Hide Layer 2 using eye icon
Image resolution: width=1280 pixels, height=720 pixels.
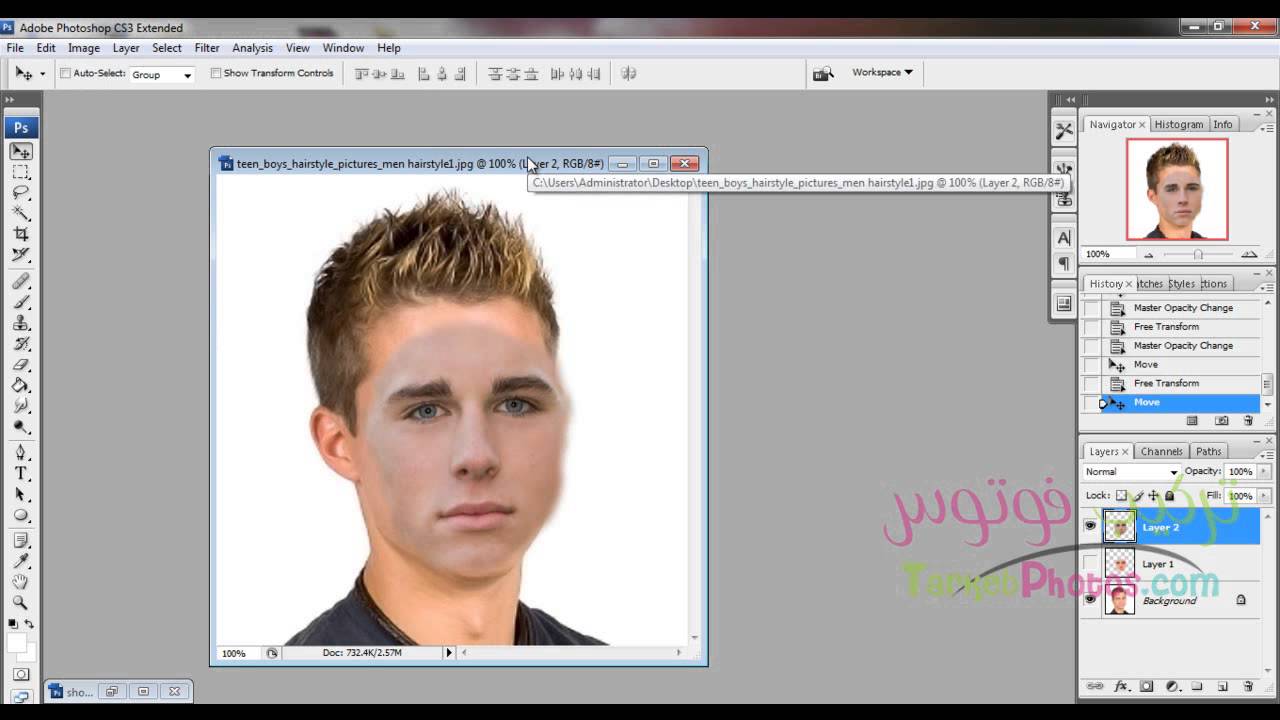pyautogui.click(x=1090, y=526)
